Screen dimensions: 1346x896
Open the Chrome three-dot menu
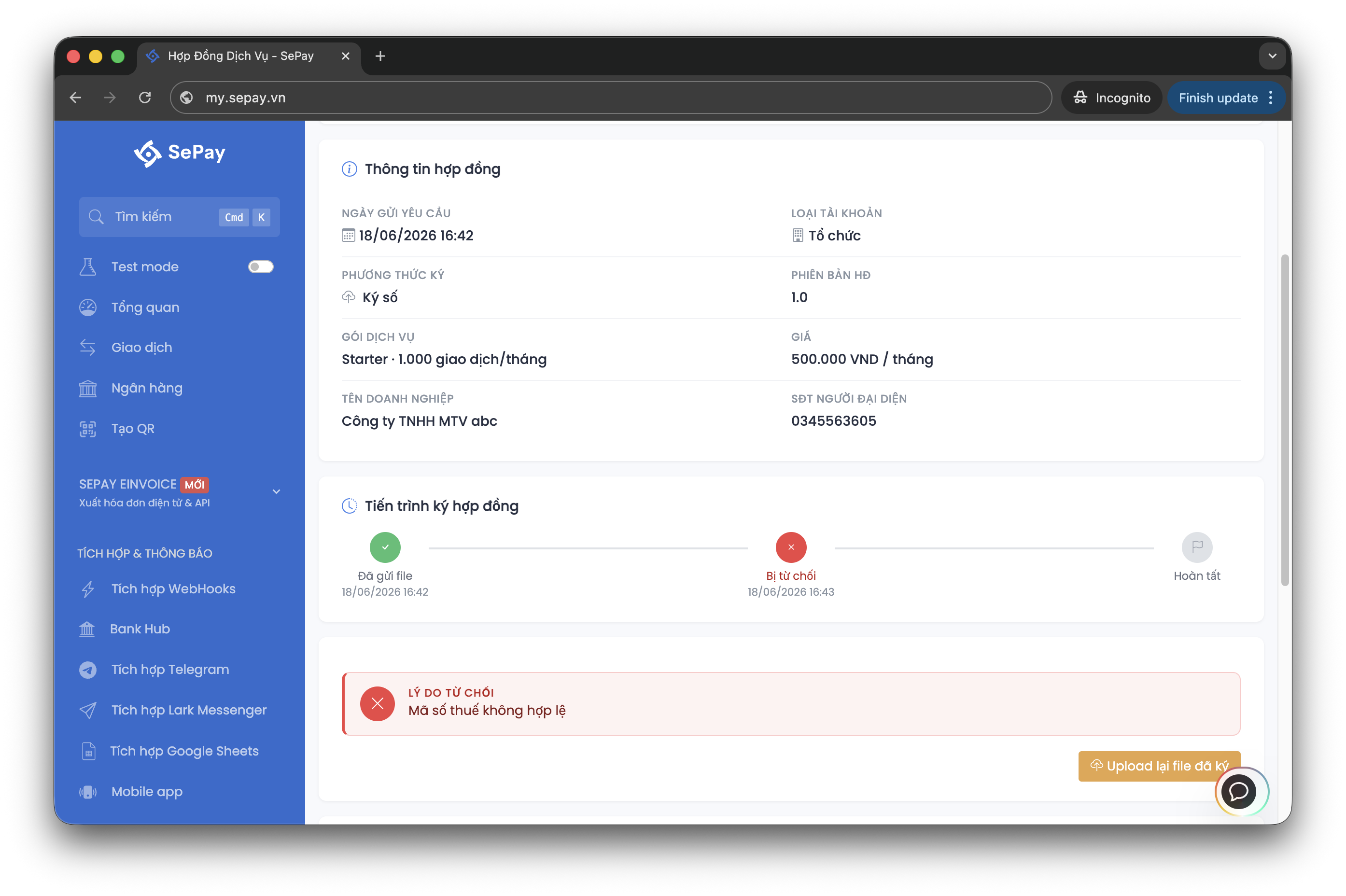[1271, 98]
